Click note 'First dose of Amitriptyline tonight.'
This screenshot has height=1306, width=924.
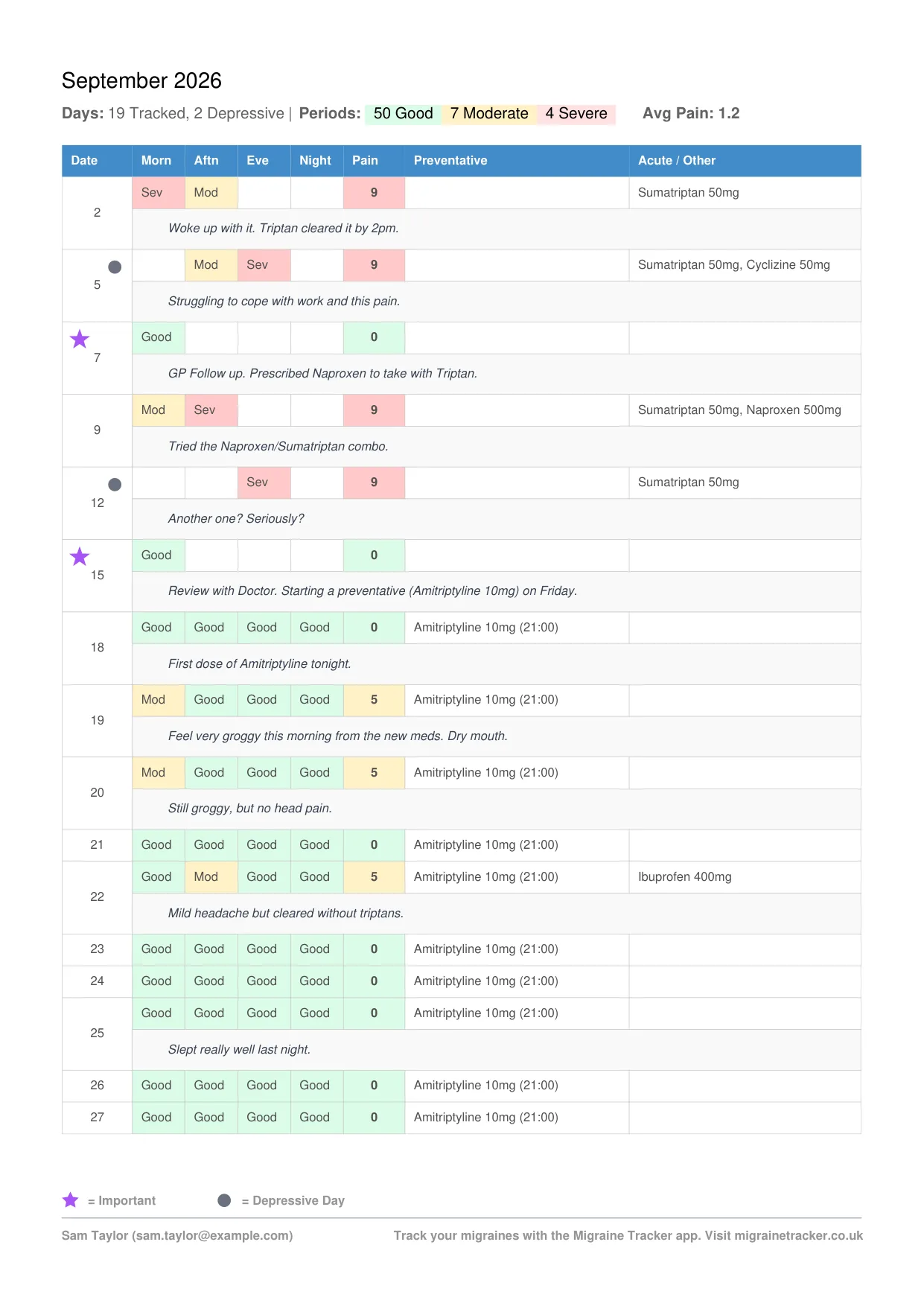tap(260, 664)
